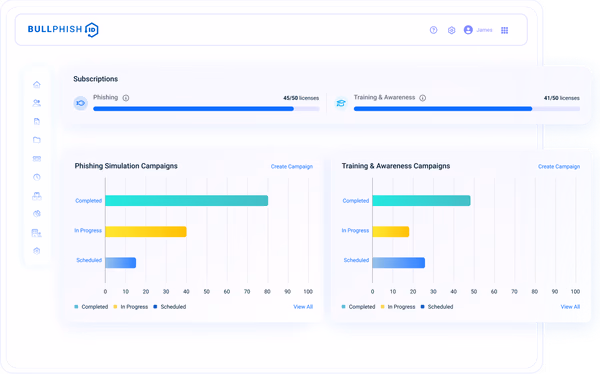Show info tooltip next to Phishing
The image size is (600, 374).
click(126, 98)
